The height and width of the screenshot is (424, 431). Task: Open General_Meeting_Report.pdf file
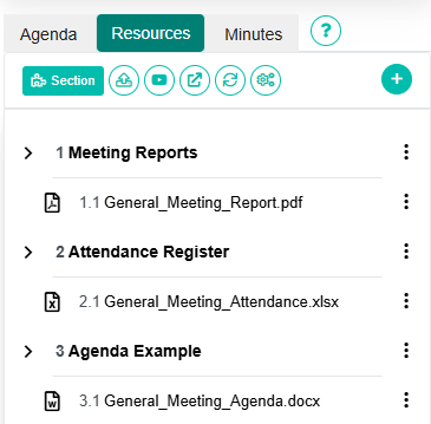(x=191, y=203)
